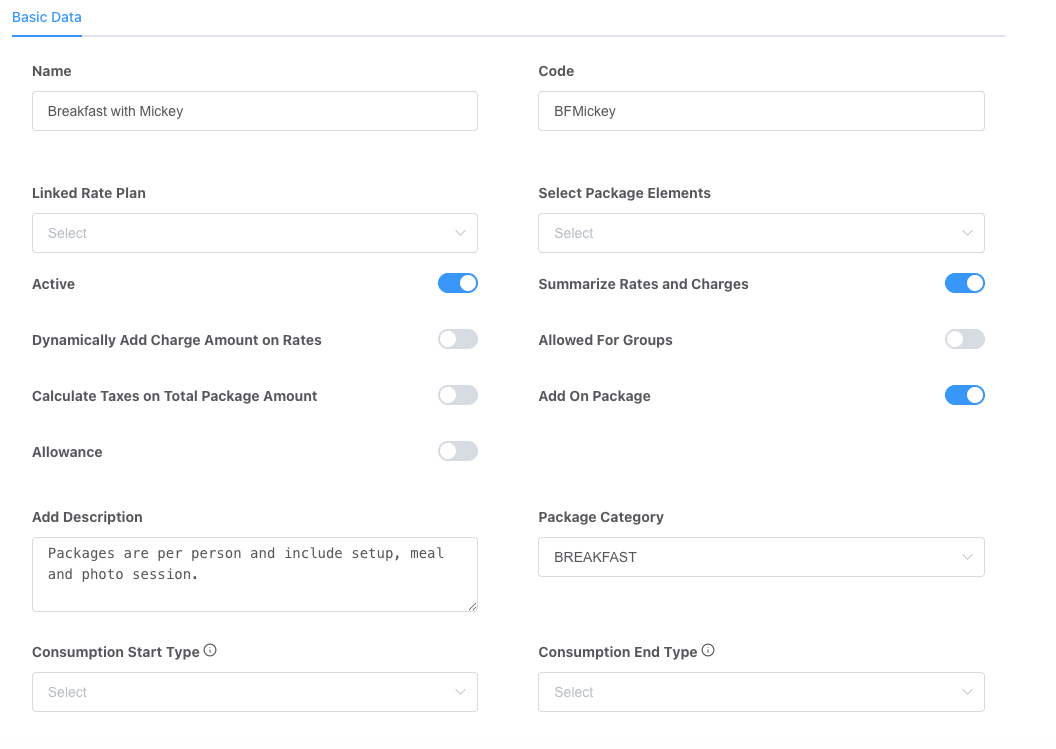Click the Code field containing BFMickey

(760, 111)
